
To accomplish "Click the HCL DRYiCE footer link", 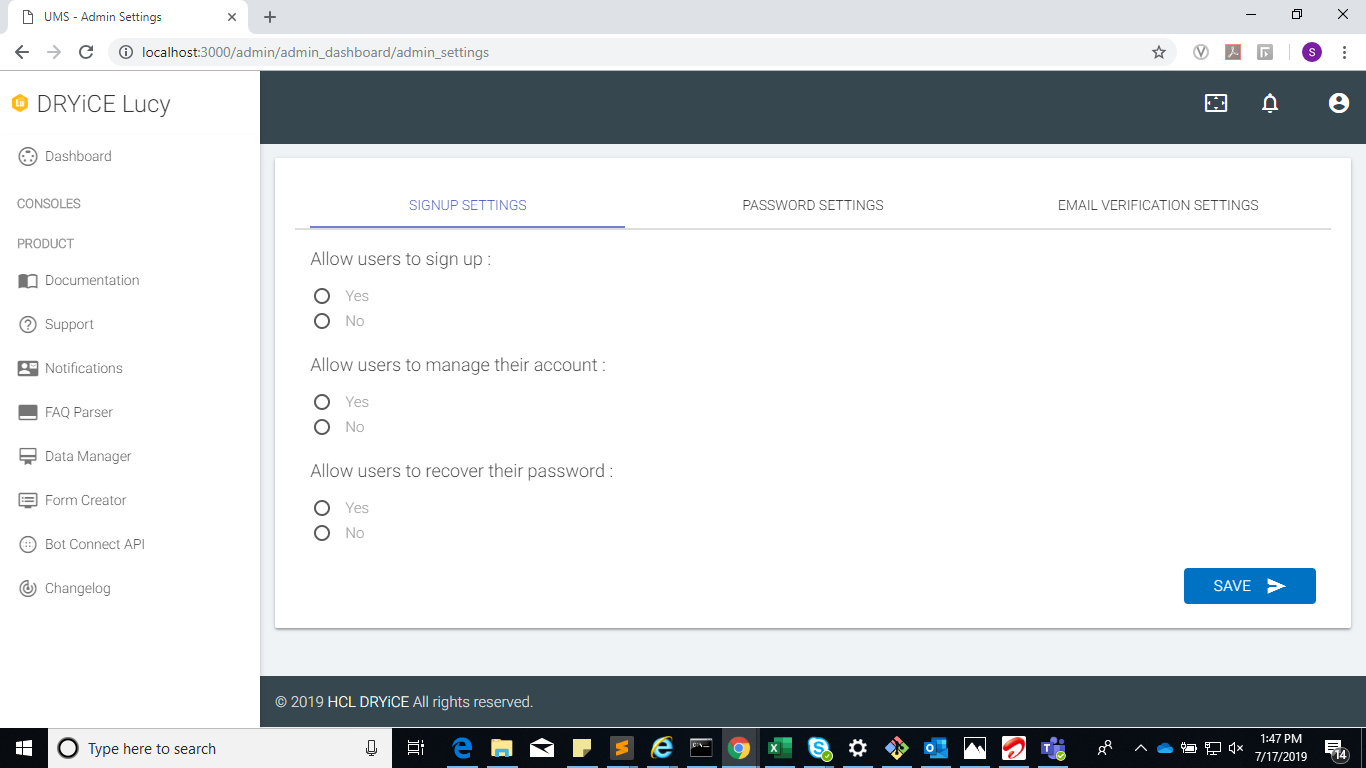I will click(x=368, y=702).
